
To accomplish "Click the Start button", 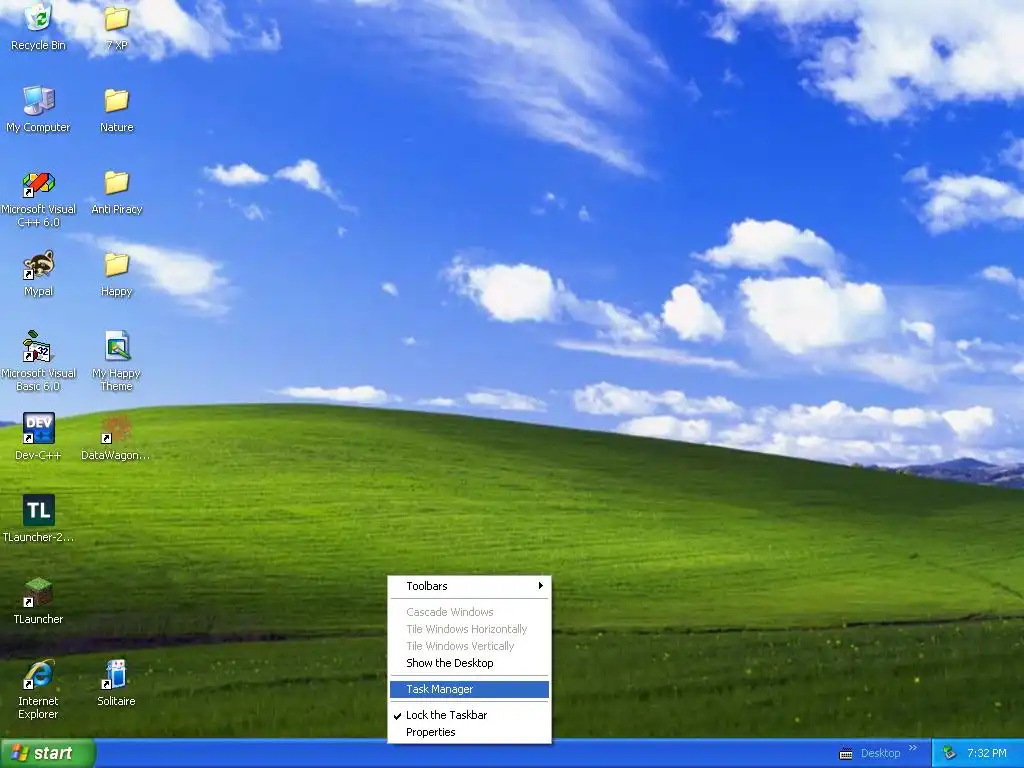I will (48, 753).
